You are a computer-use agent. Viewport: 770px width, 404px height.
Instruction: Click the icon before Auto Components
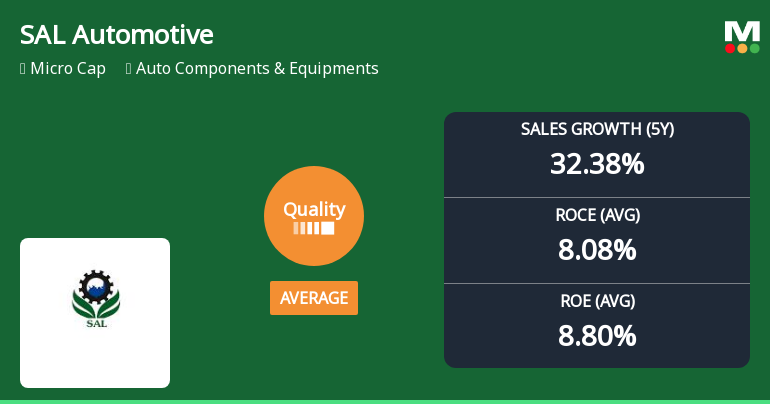tap(129, 68)
